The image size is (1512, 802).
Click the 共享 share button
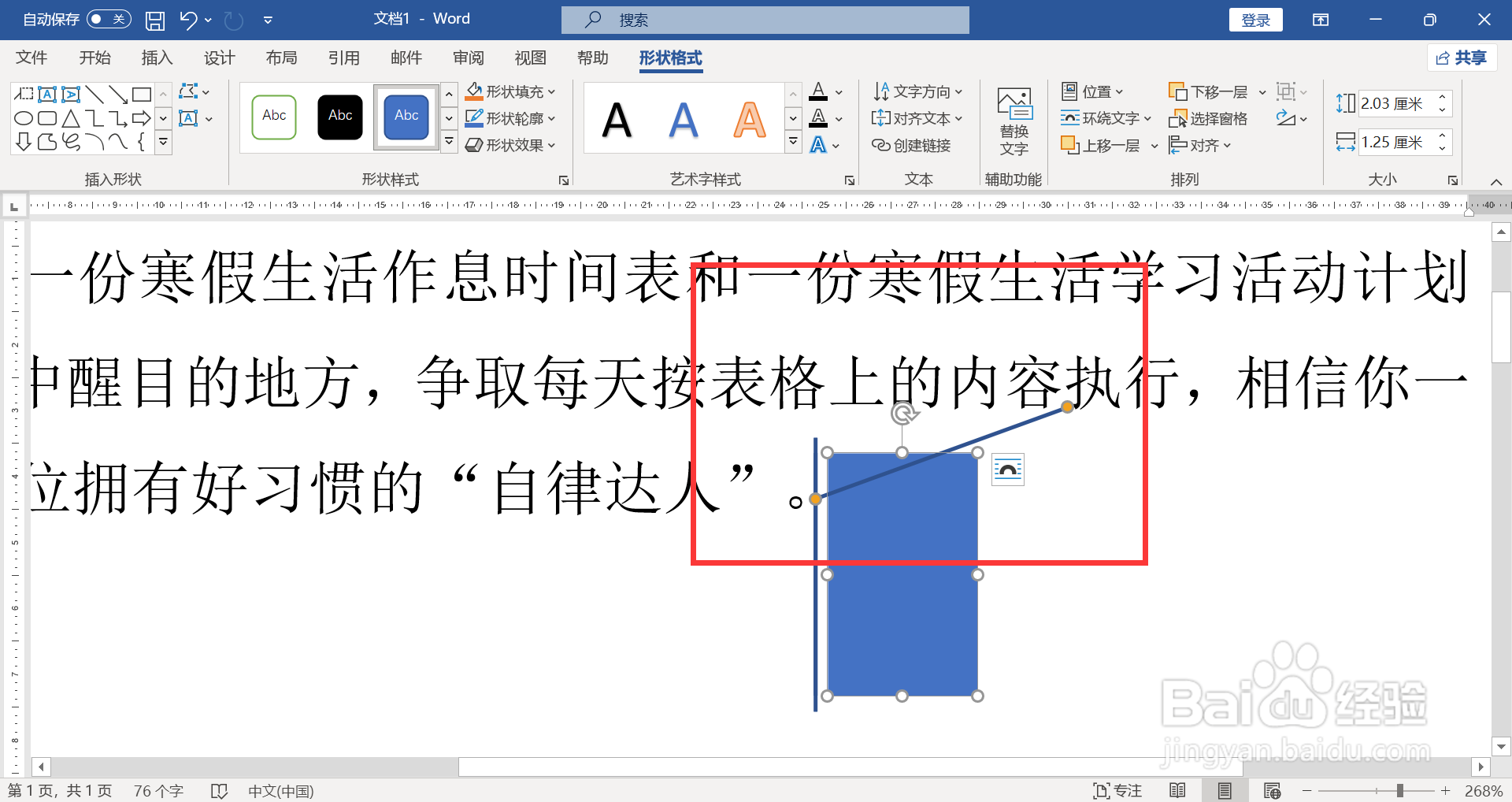tap(1462, 58)
